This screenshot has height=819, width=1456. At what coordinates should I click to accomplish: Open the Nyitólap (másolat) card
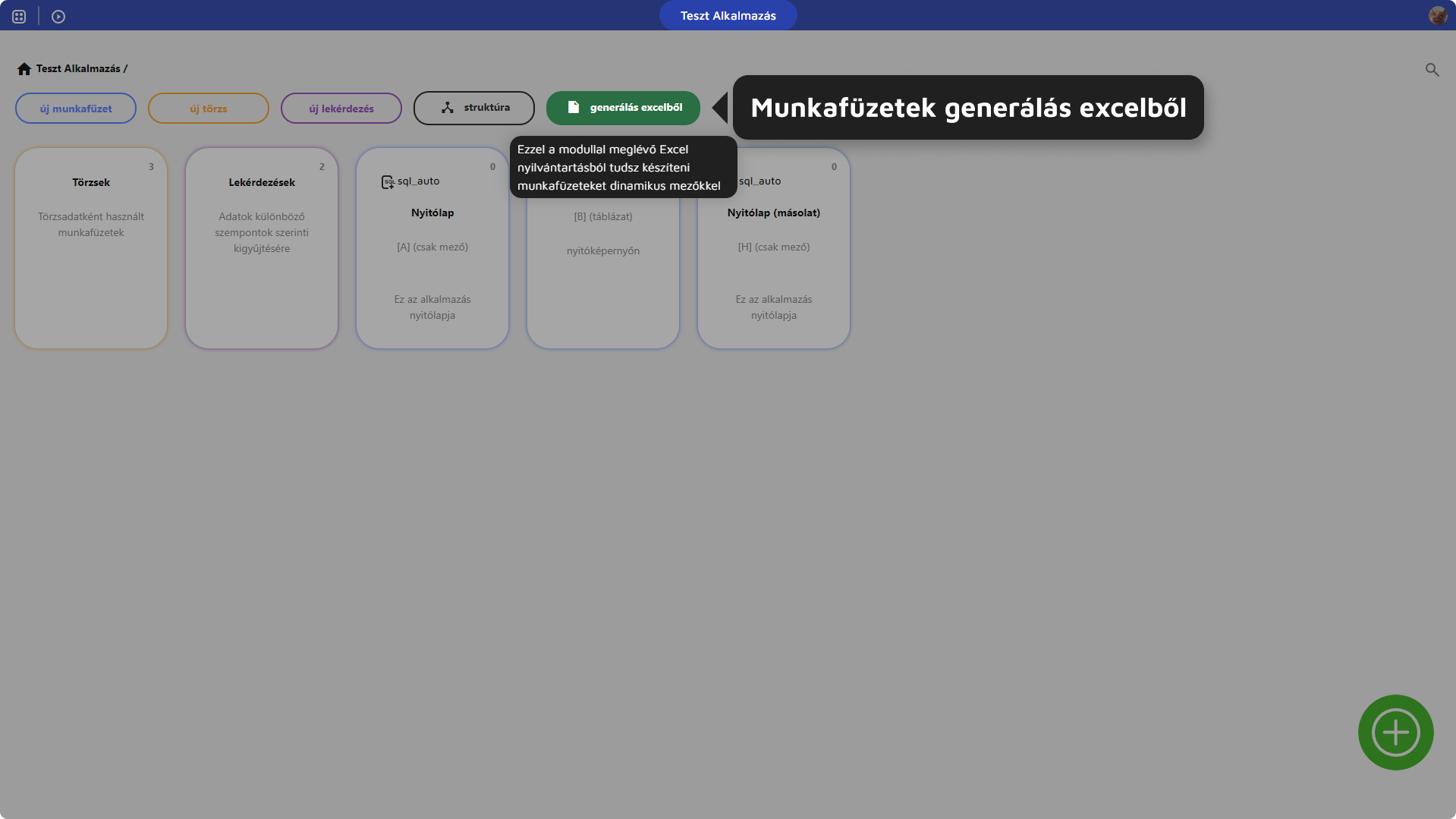pyautogui.click(x=774, y=248)
